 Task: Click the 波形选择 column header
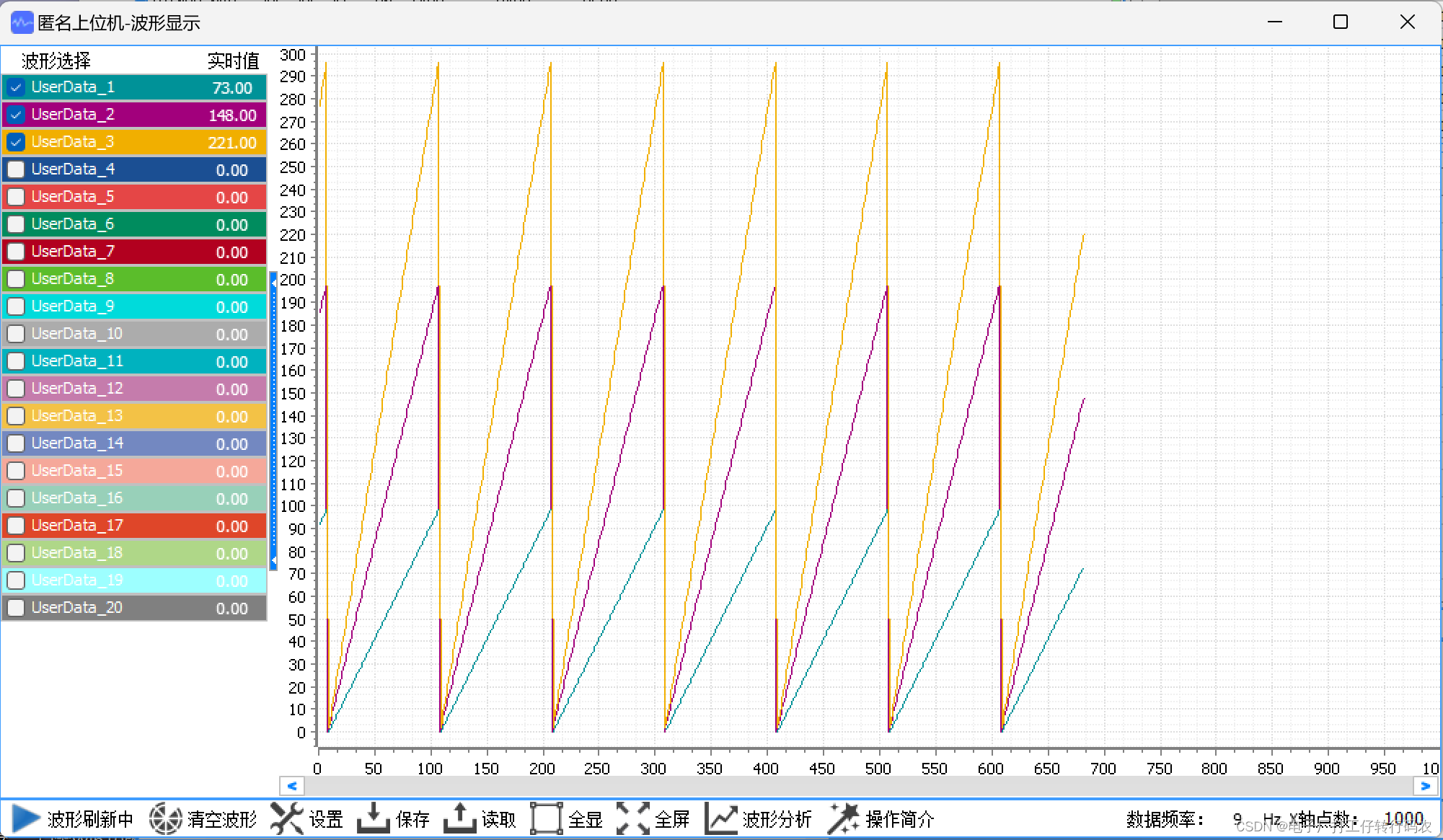[56, 61]
